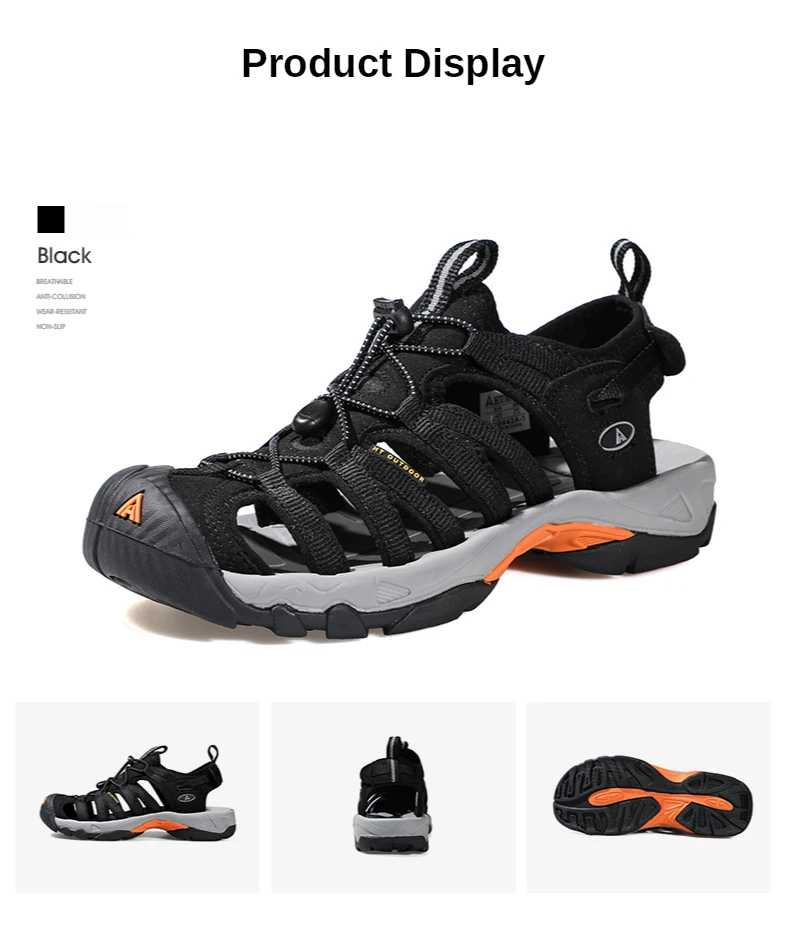The height and width of the screenshot is (933, 789).
Task: Click the striped tongue pull loop
Action: tap(458, 275)
